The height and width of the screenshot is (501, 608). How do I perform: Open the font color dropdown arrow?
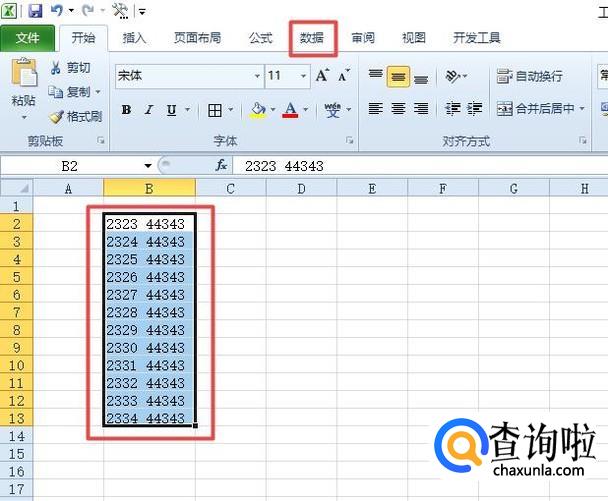pos(306,110)
